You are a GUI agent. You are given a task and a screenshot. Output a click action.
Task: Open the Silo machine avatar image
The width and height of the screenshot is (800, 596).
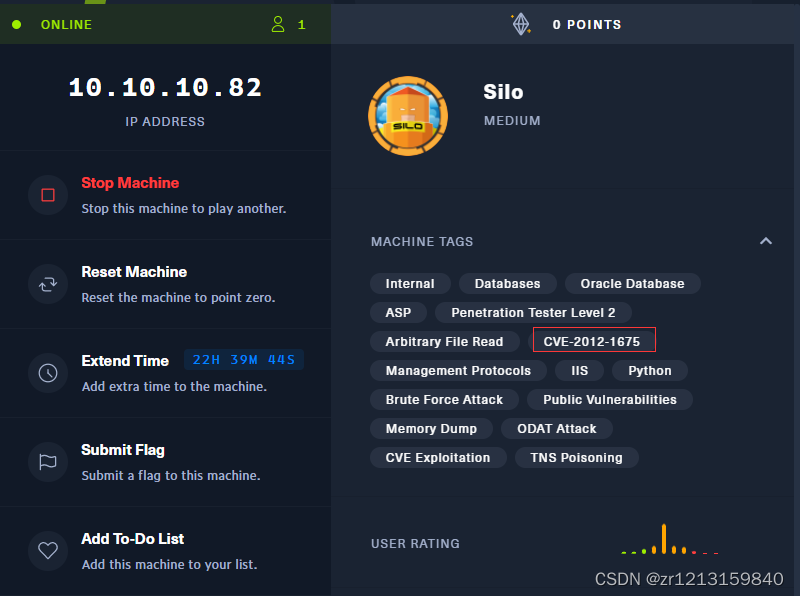(408, 116)
